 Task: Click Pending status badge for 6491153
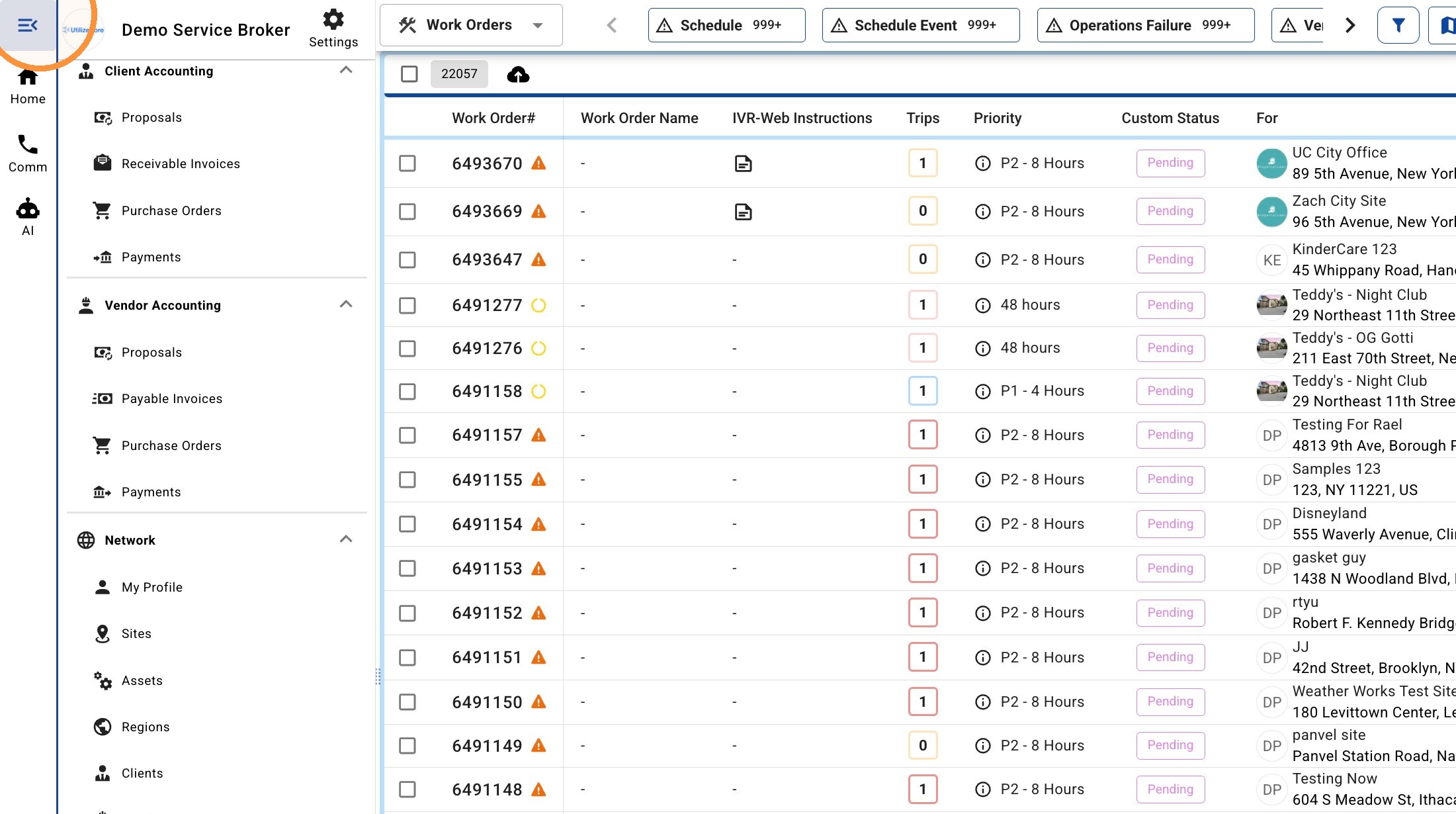pyautogui.click(x=1170, y=568)
